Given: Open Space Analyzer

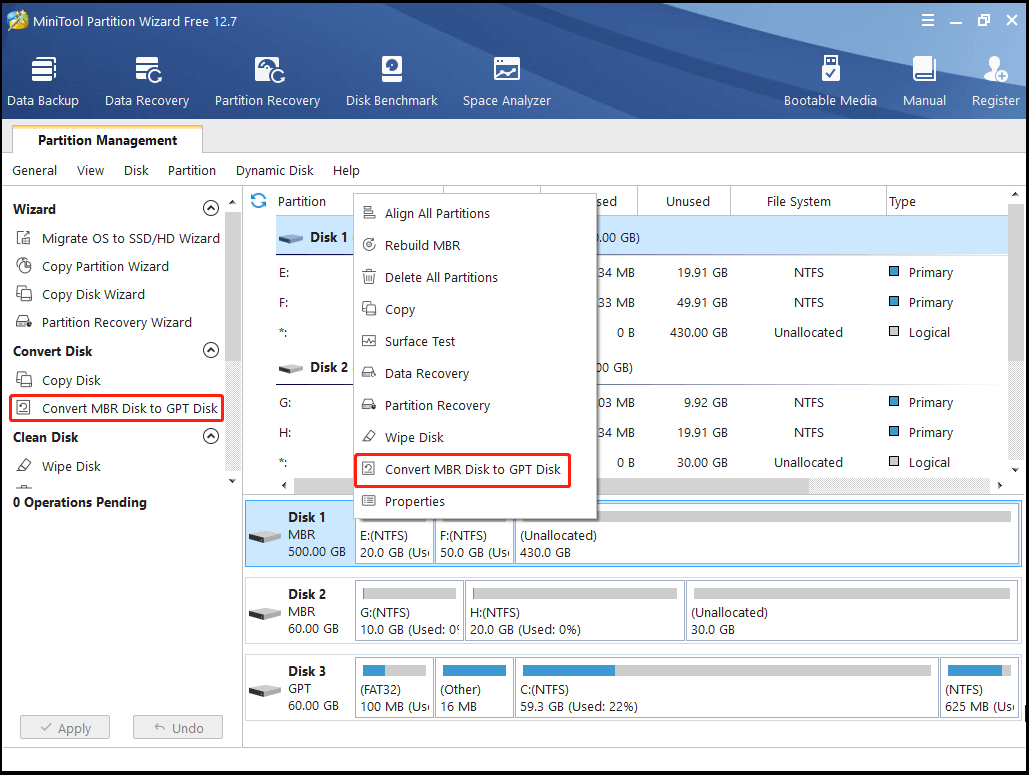Looking at the screenshot, I should [507, 81].
